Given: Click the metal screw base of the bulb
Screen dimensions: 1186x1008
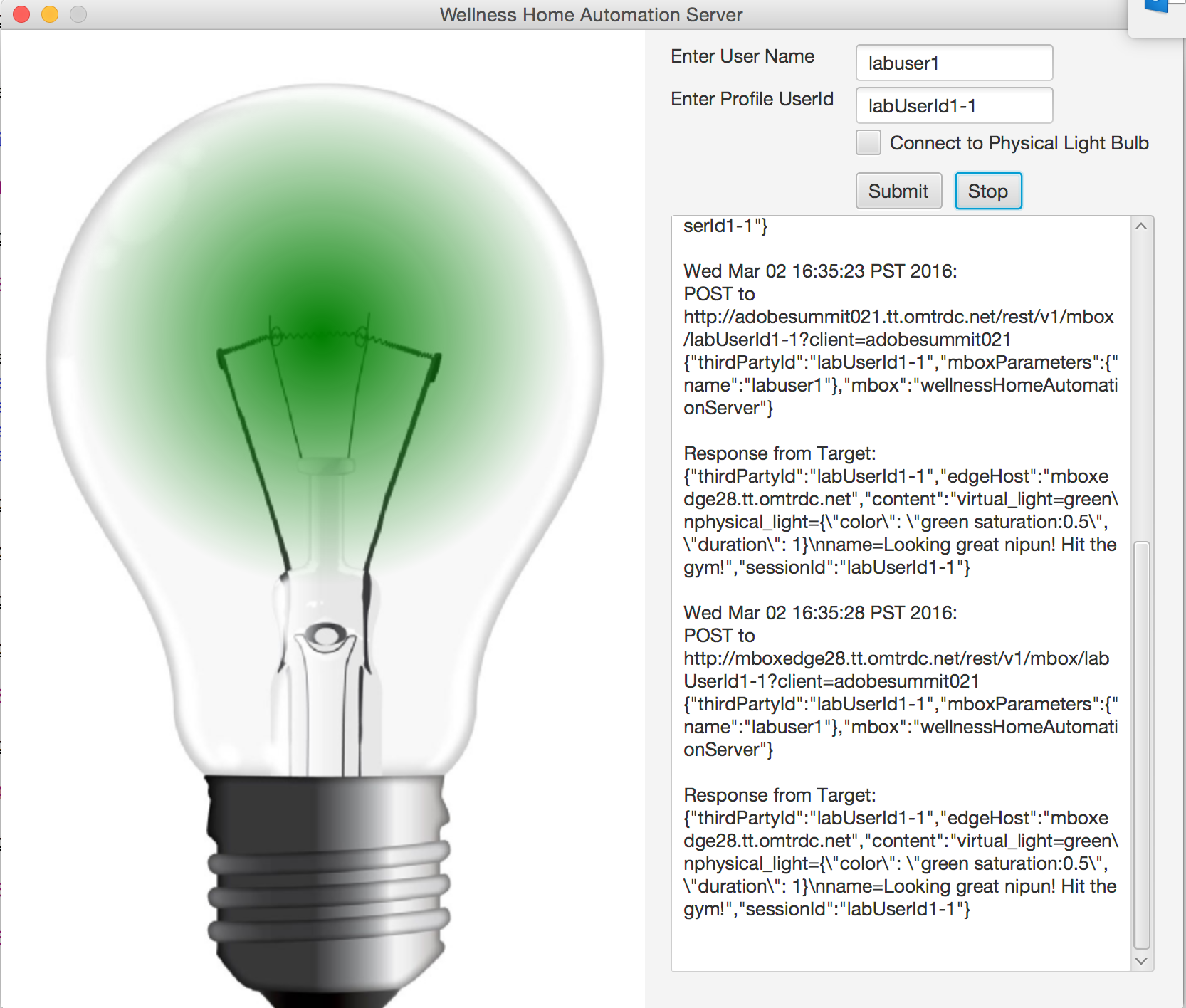Looking at the screenshot, I should pos(327,883).
